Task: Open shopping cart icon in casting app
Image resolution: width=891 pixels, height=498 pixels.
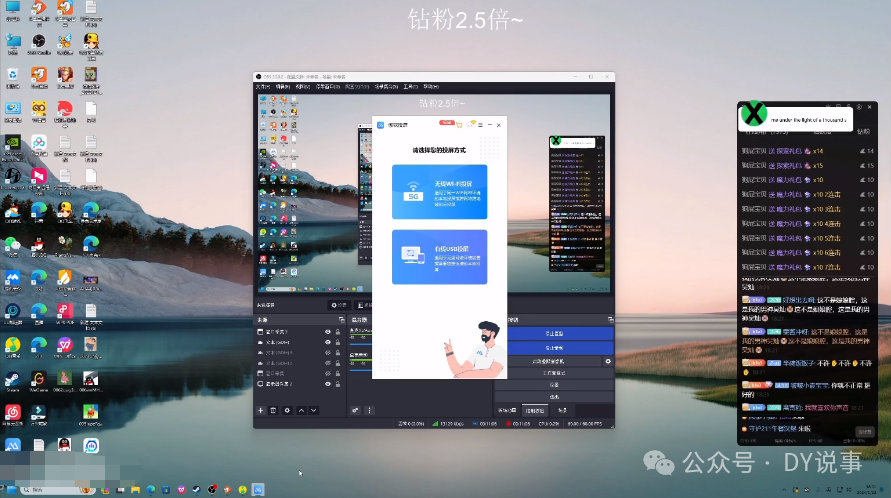Action: click(x=459, y=124)
